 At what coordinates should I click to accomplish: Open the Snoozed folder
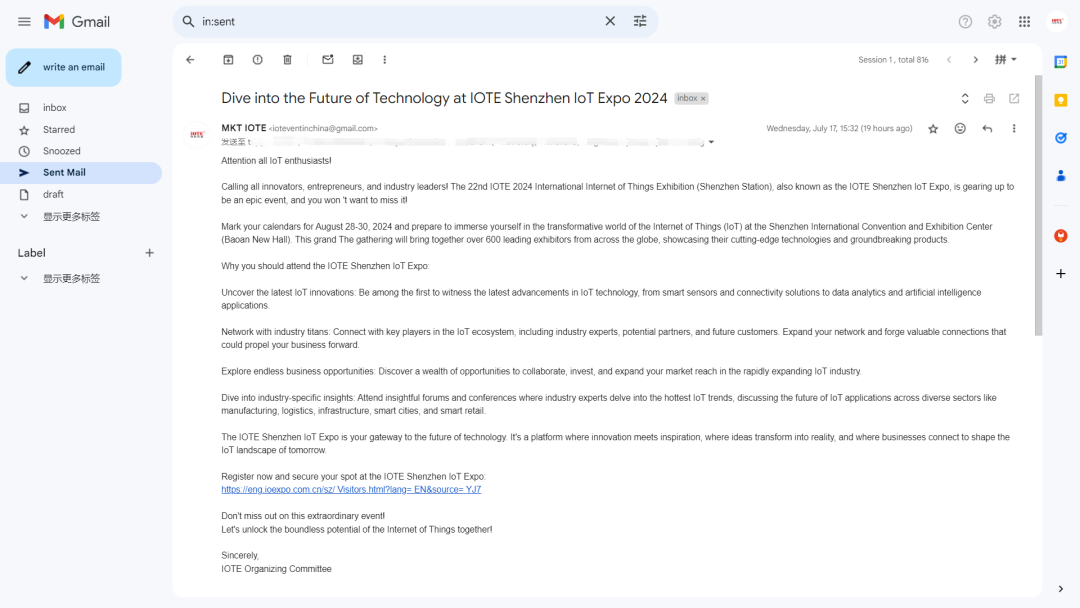click(x=61, y=151)
